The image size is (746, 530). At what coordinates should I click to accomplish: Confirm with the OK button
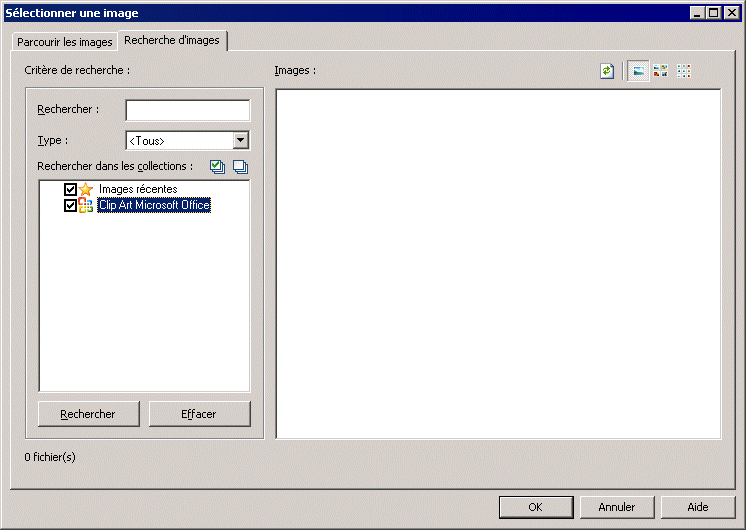tap(536, 507)
